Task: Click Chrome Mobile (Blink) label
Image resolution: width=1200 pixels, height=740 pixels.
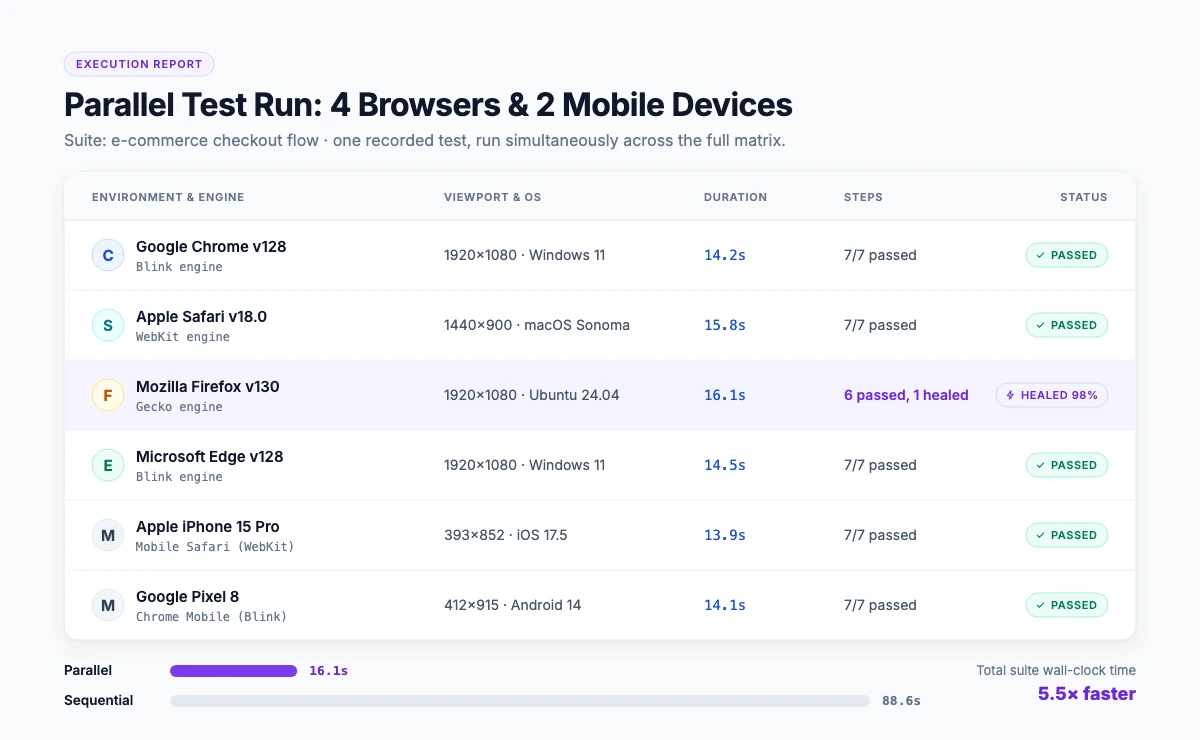Action: [x=211, y=617]
